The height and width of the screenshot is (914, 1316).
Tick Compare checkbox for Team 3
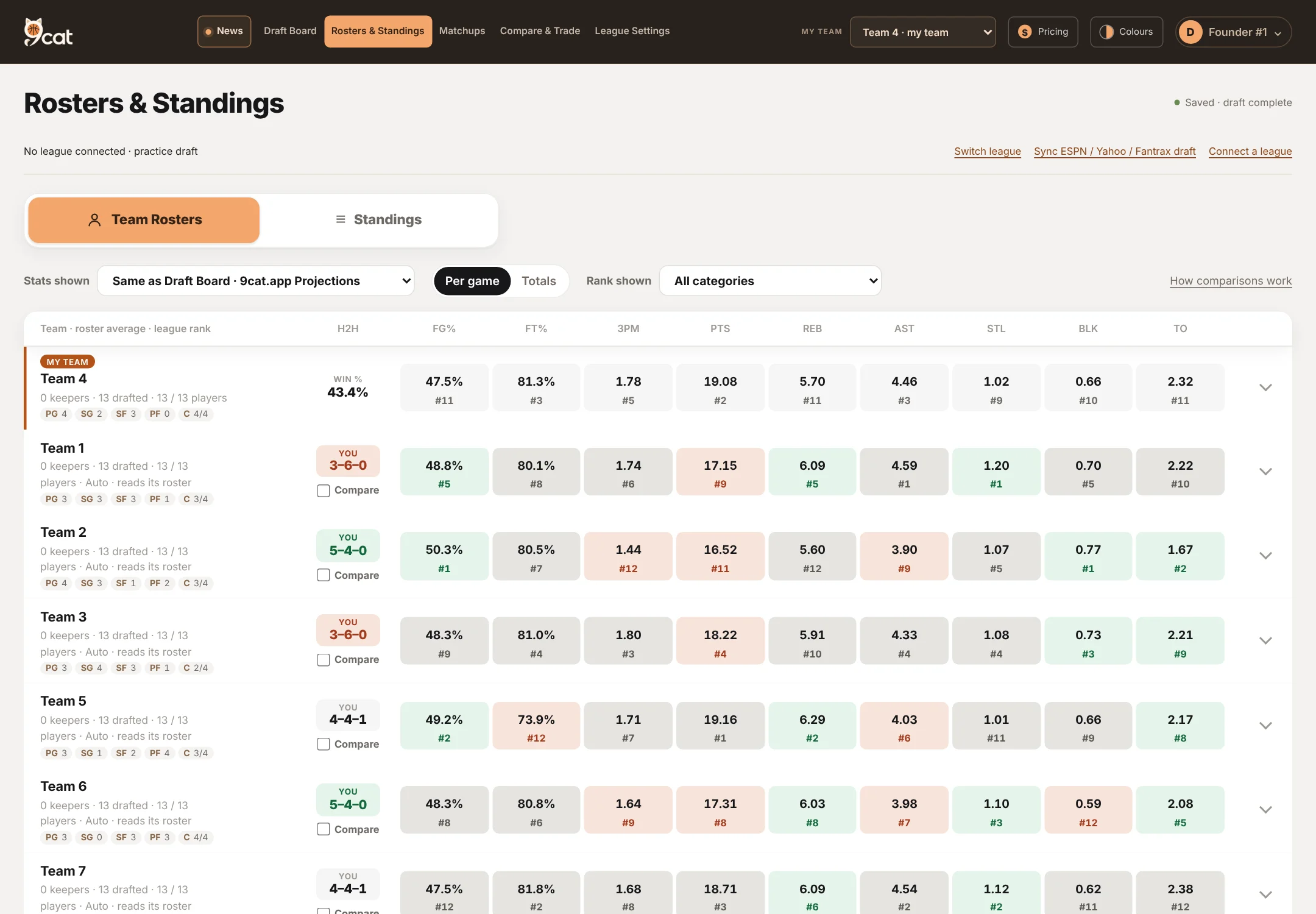click(x=324, y=660)
